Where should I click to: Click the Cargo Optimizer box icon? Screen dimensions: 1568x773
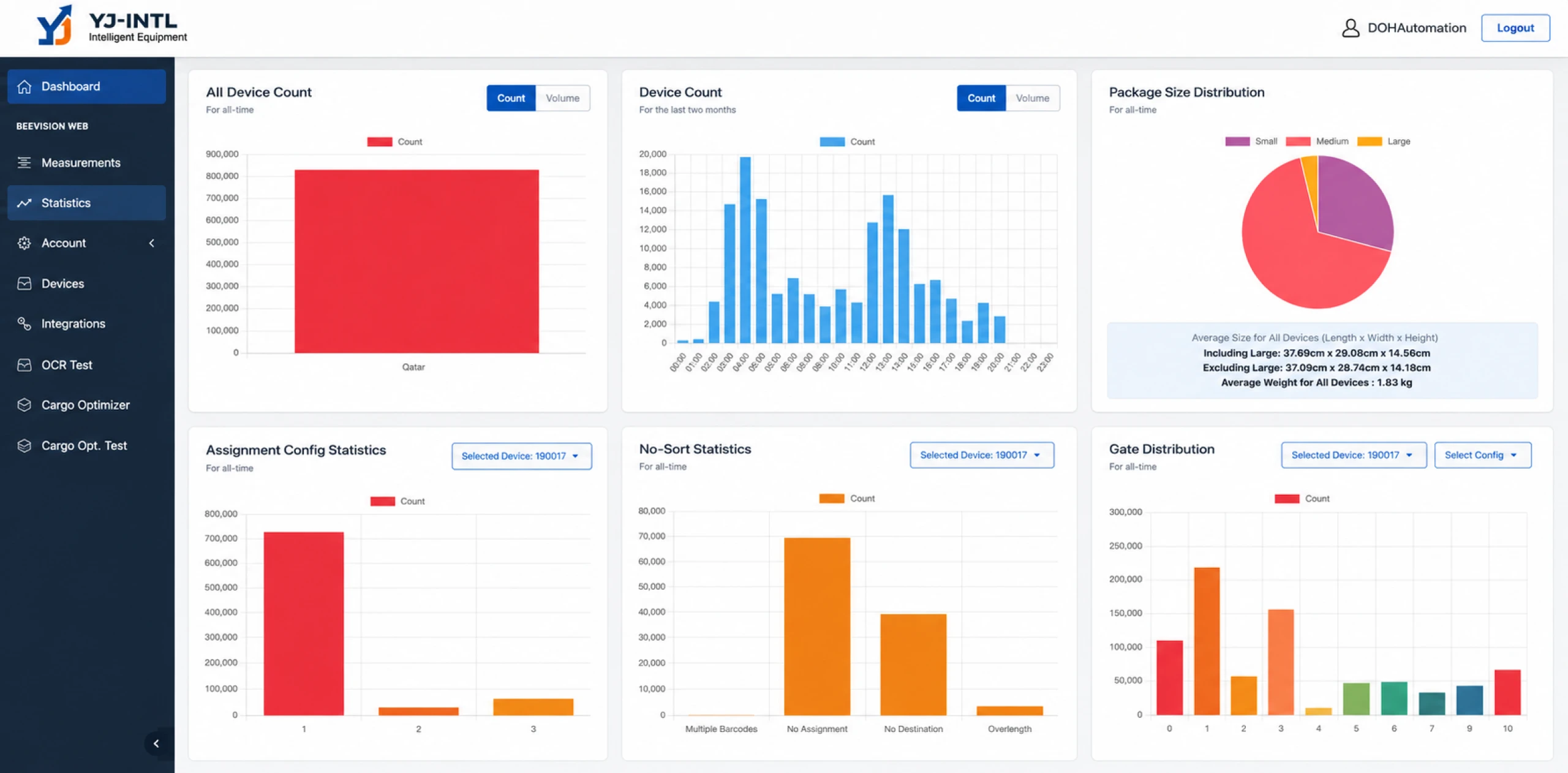[24, 405]
